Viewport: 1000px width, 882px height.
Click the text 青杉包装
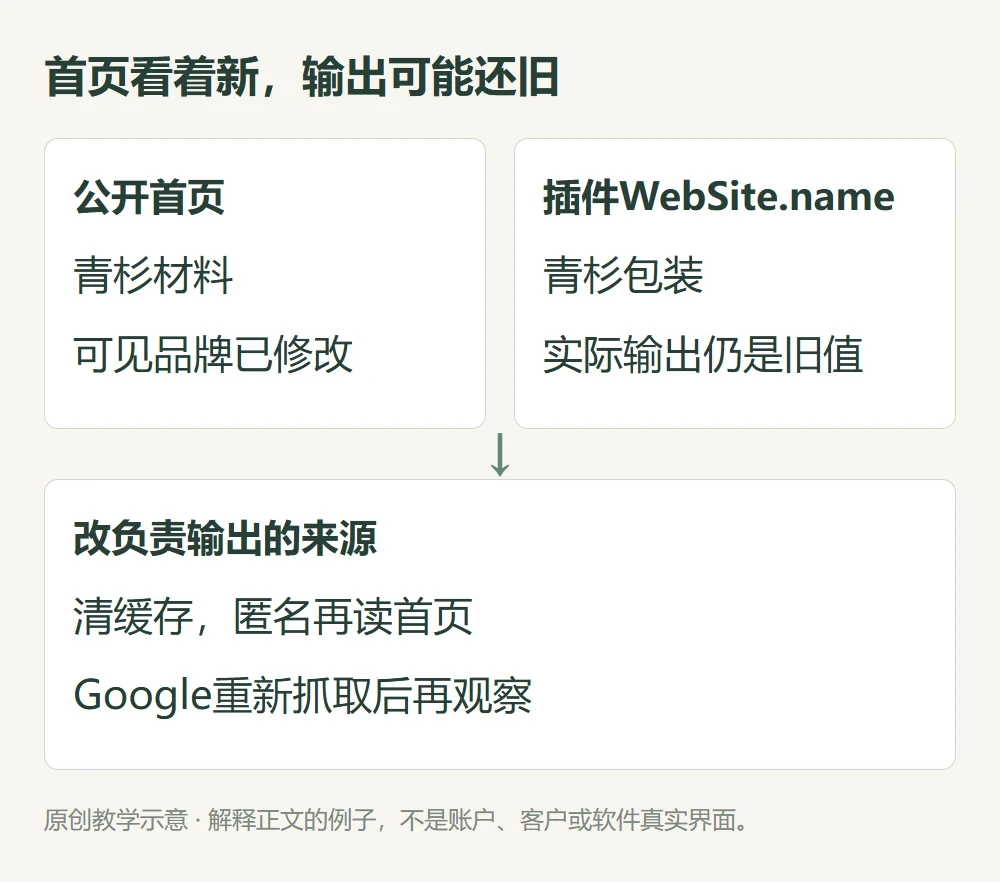click(x=623, y=276)
